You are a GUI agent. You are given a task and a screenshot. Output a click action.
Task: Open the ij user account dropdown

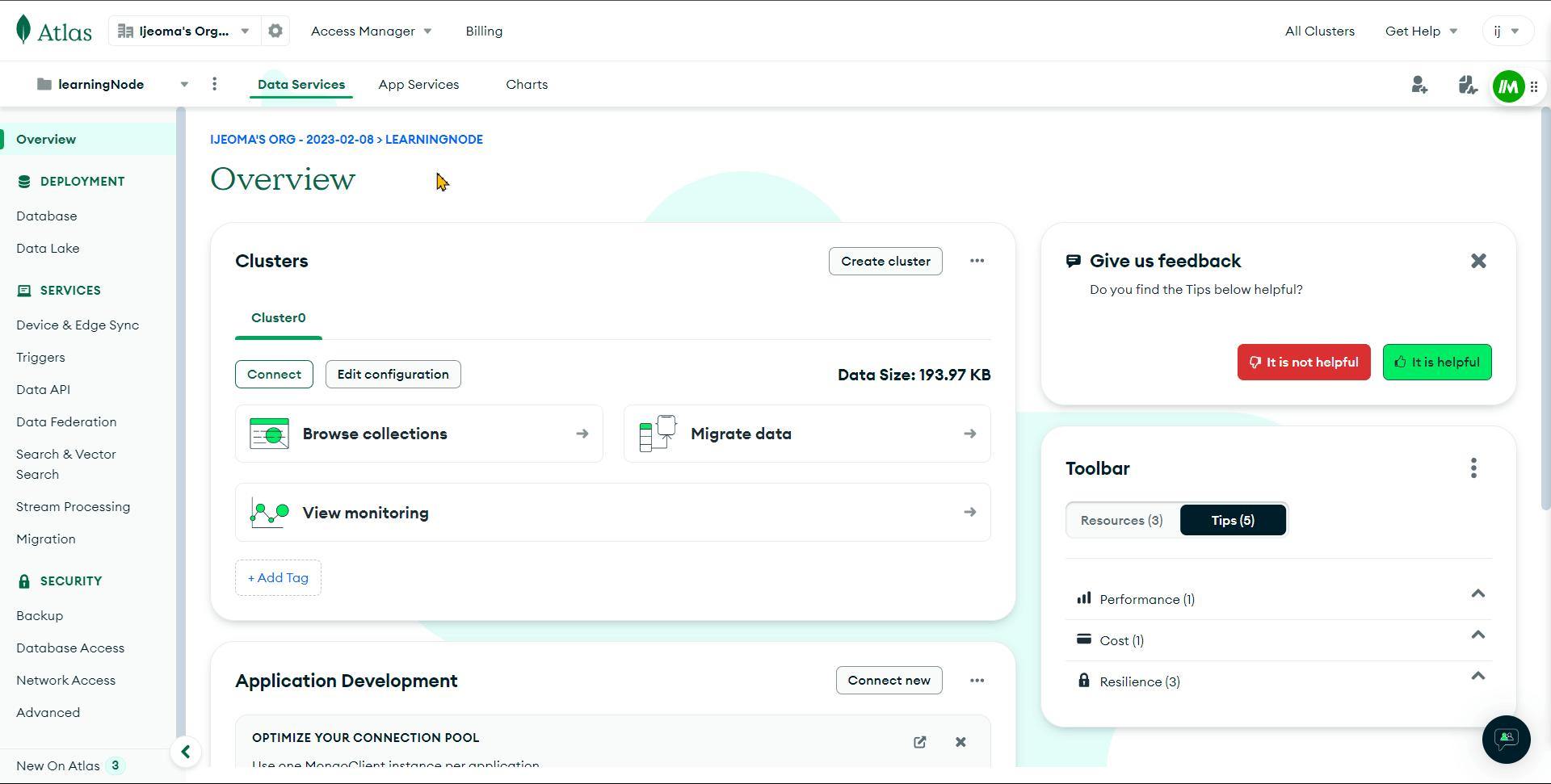click(x=1507, y=31)
